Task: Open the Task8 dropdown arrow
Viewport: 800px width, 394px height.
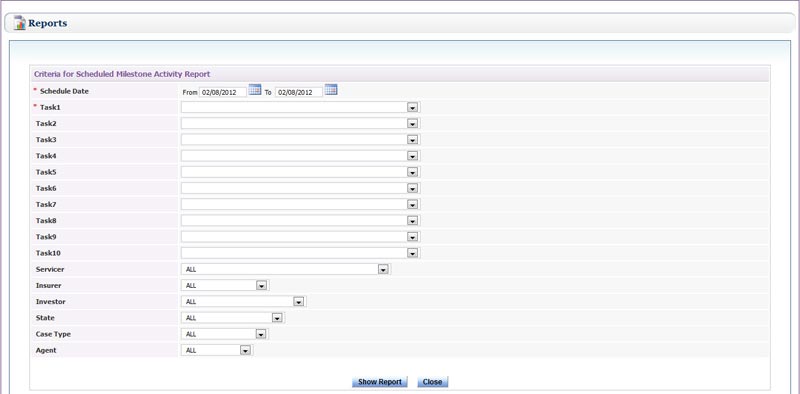Action: click(413, 221)
